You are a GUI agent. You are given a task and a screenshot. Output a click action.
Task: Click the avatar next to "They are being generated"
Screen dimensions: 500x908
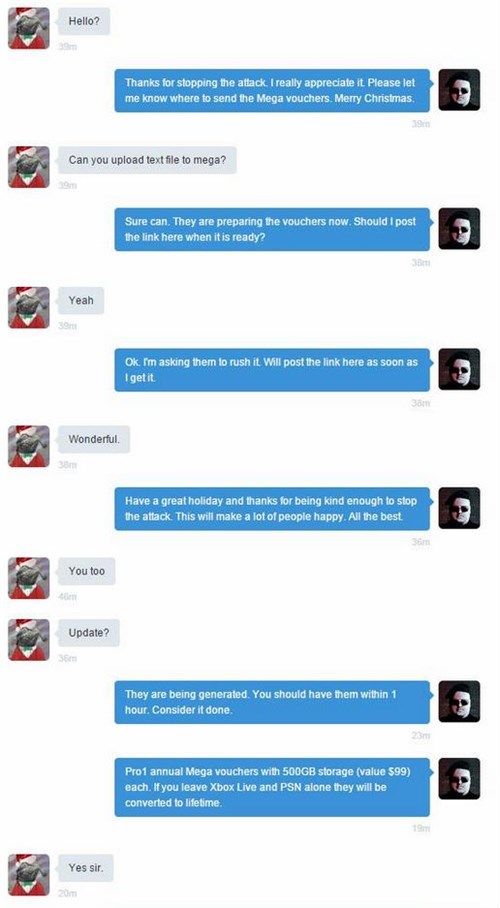tap(459, 701)
